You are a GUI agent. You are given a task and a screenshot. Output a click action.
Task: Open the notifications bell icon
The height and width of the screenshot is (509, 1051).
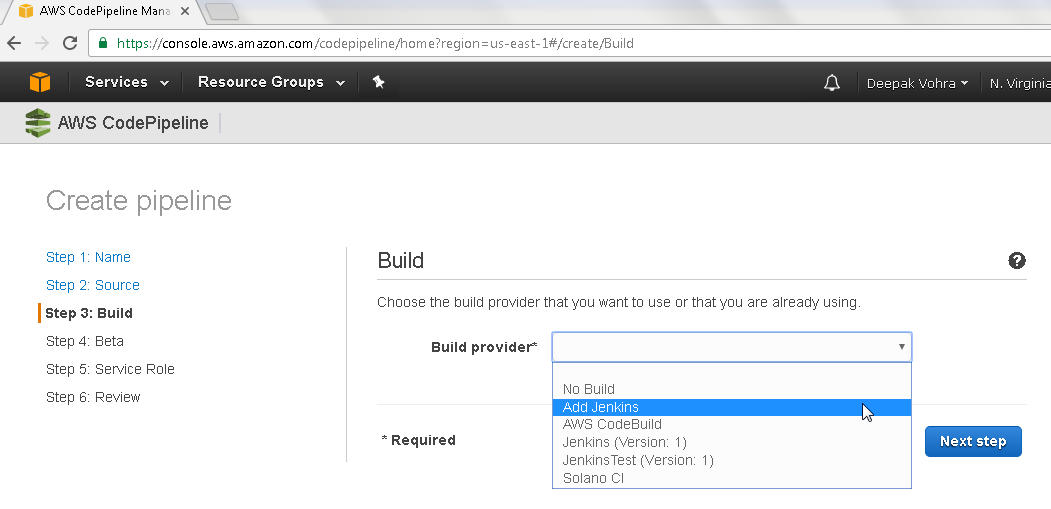[832, 83]
